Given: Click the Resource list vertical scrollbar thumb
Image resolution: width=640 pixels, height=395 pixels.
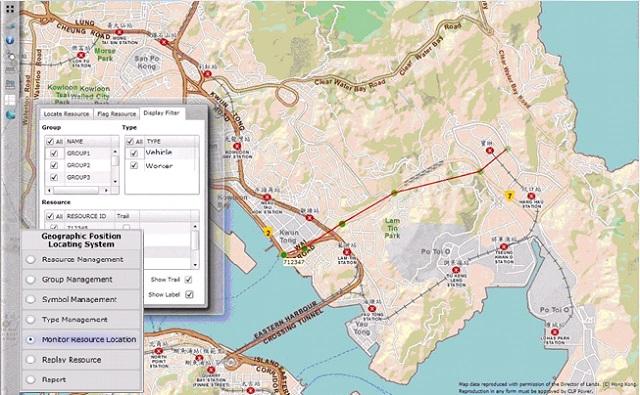Looking at the screenshot, I should click(195, 240).
